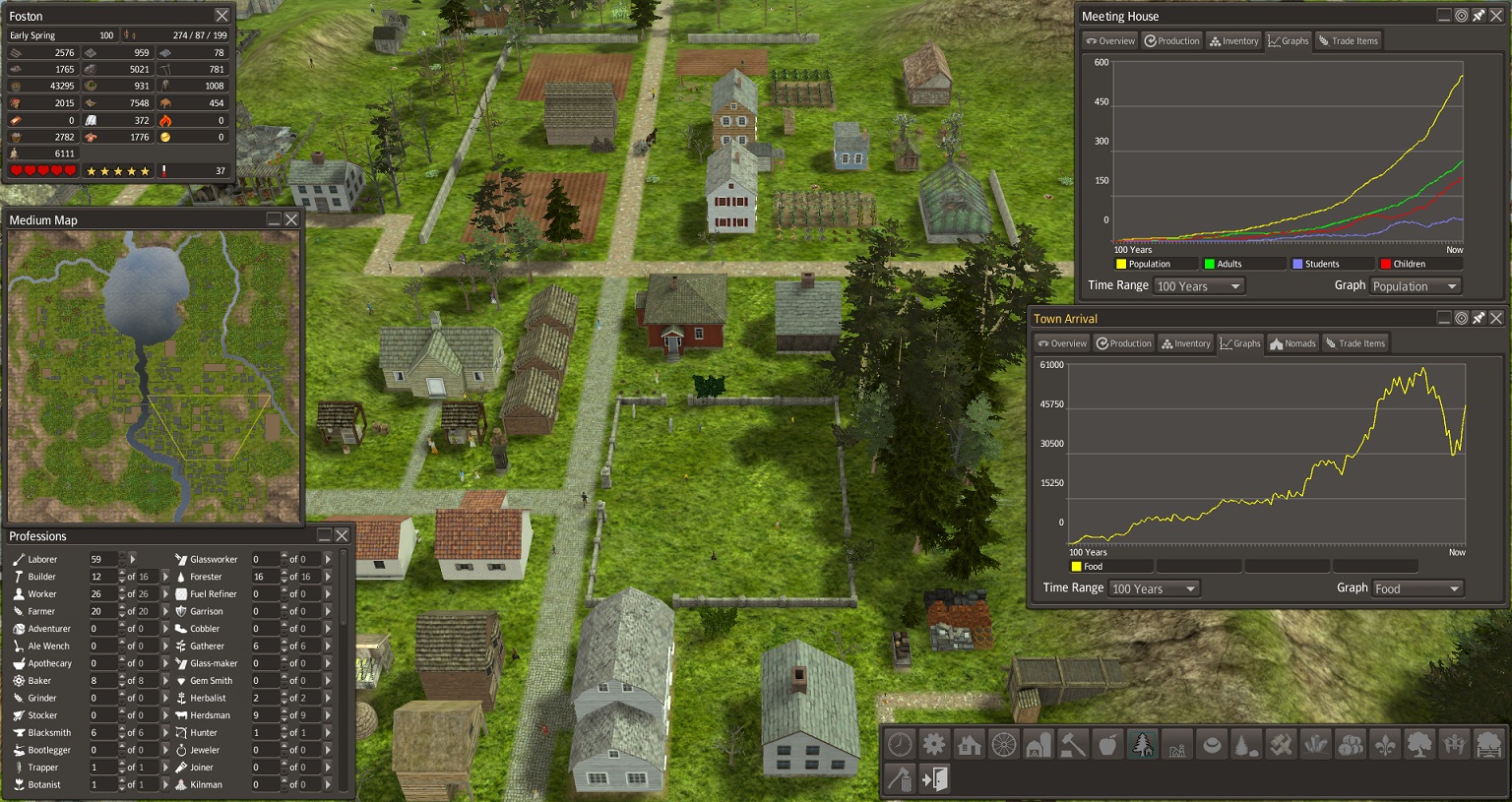Toggle the Children line legend
Viewport: 1512px width, 802px height.
tap(1420, 264)
